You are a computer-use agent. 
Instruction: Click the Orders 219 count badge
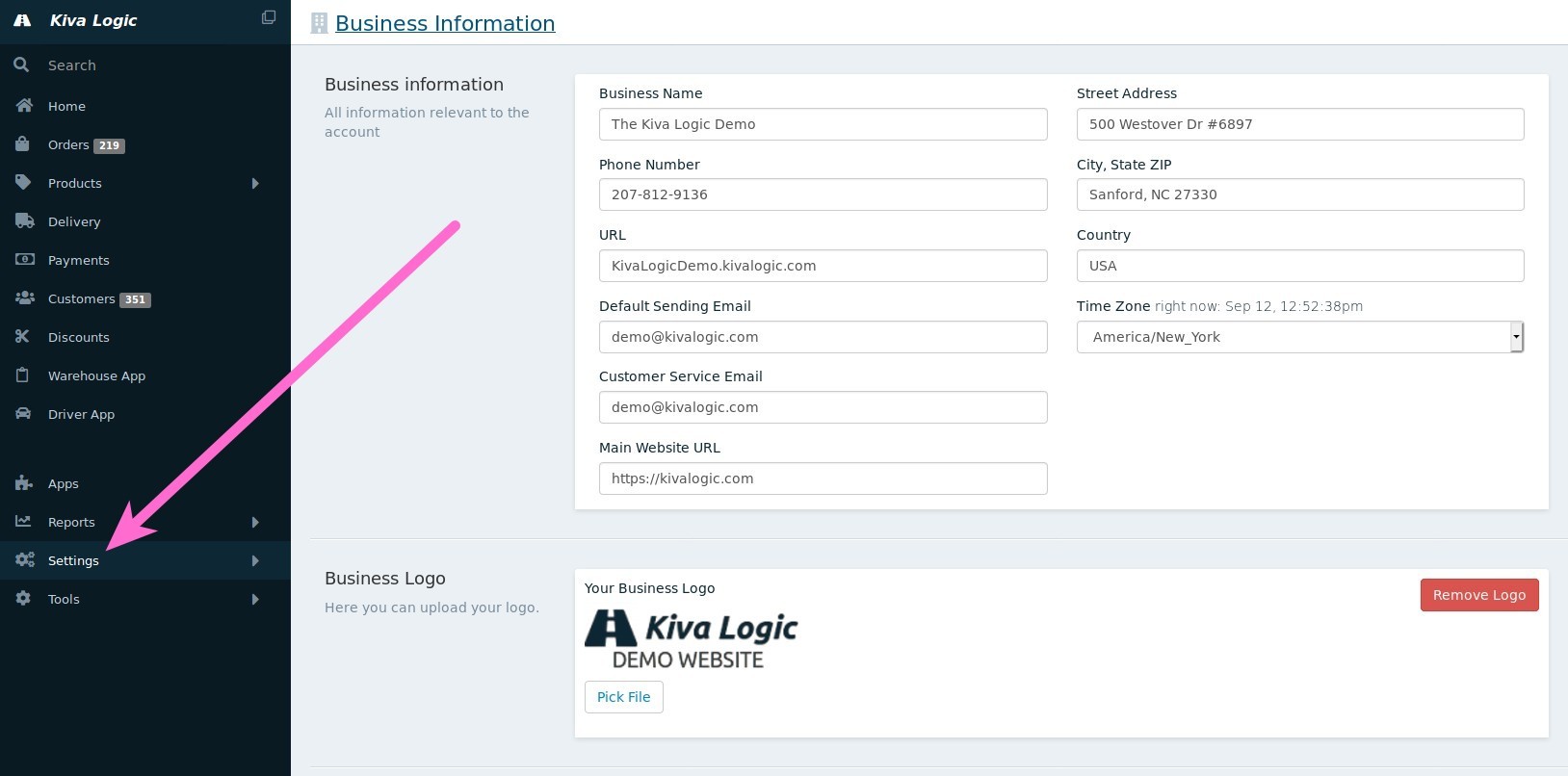pyautogui.click(x=109, y=145)
